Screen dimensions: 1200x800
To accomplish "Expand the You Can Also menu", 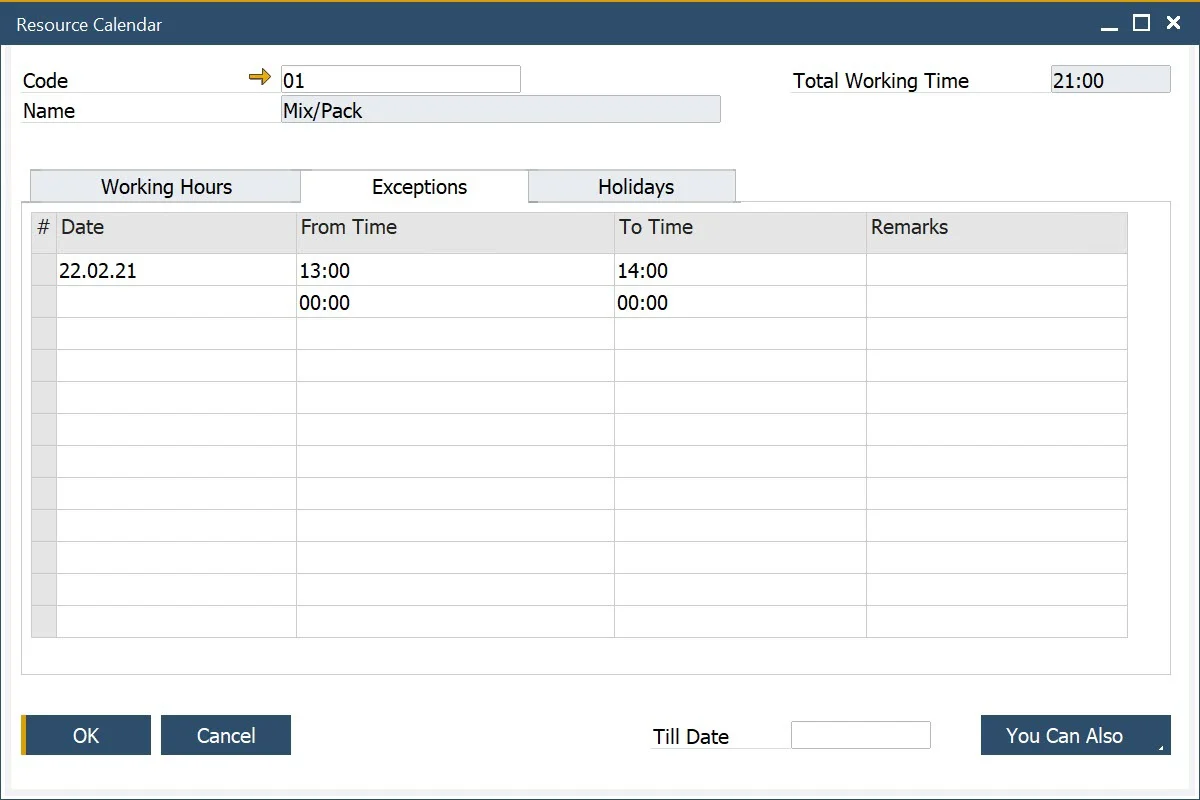I will click(x=1075, y=735).
